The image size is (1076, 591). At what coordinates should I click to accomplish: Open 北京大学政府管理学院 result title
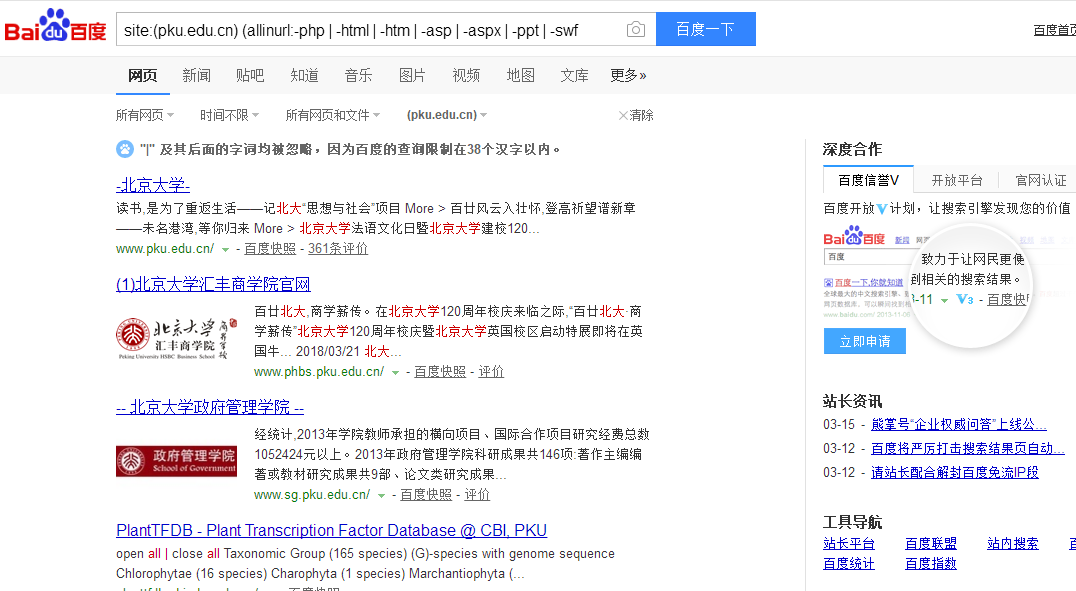210,407
